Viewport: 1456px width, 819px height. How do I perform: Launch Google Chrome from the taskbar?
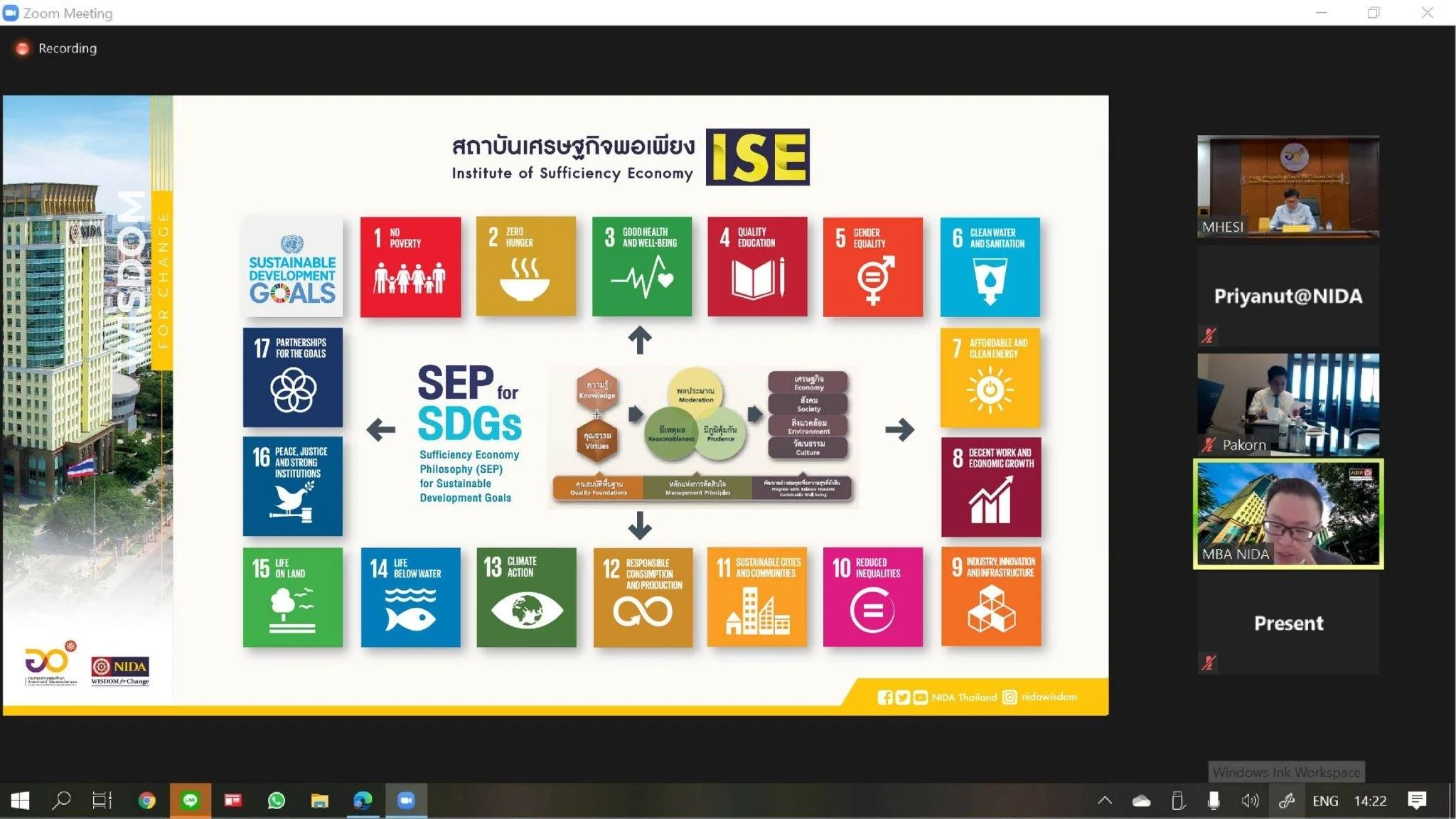146,801
